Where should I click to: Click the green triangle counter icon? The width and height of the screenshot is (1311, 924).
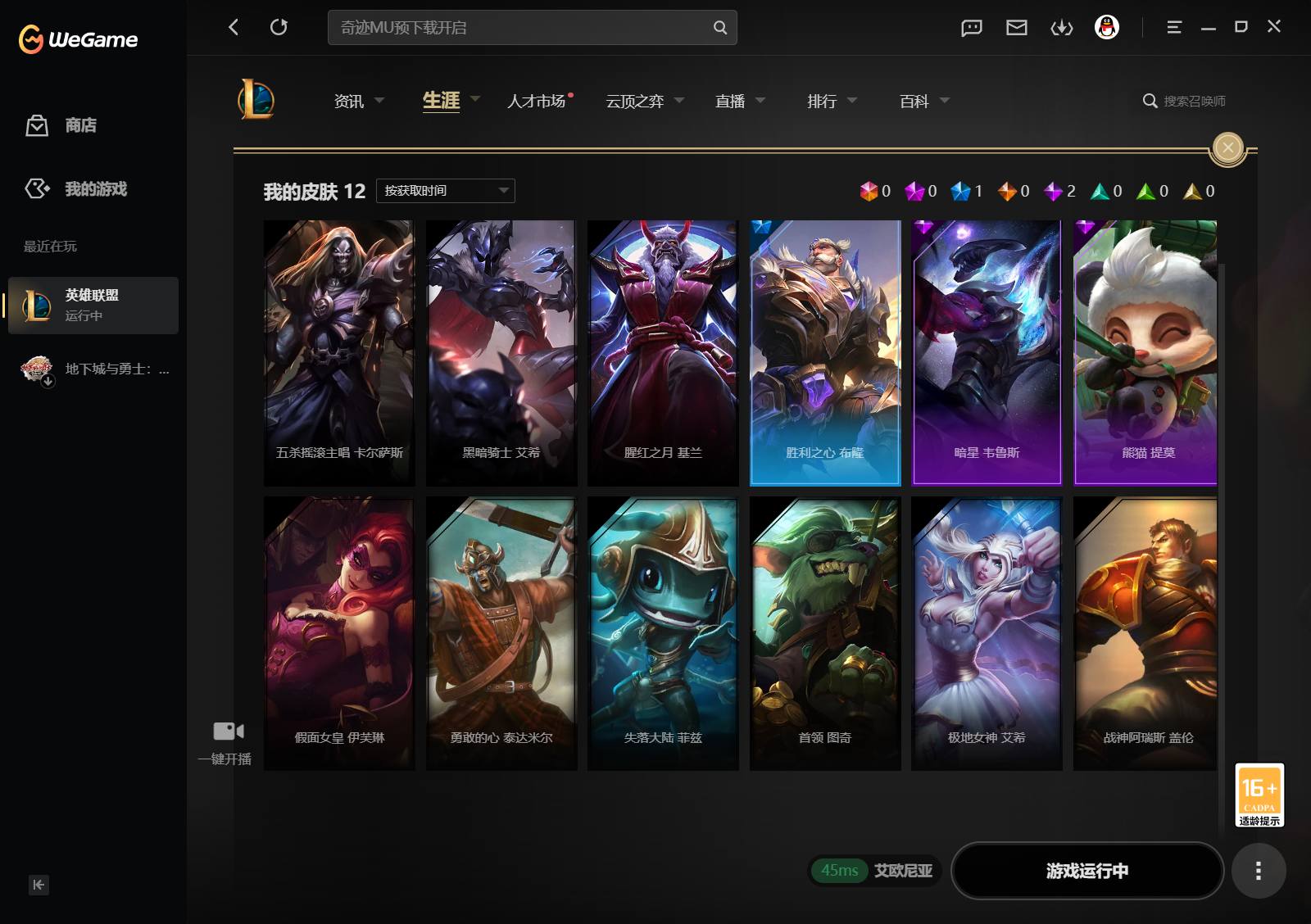tap(1145, 191)
